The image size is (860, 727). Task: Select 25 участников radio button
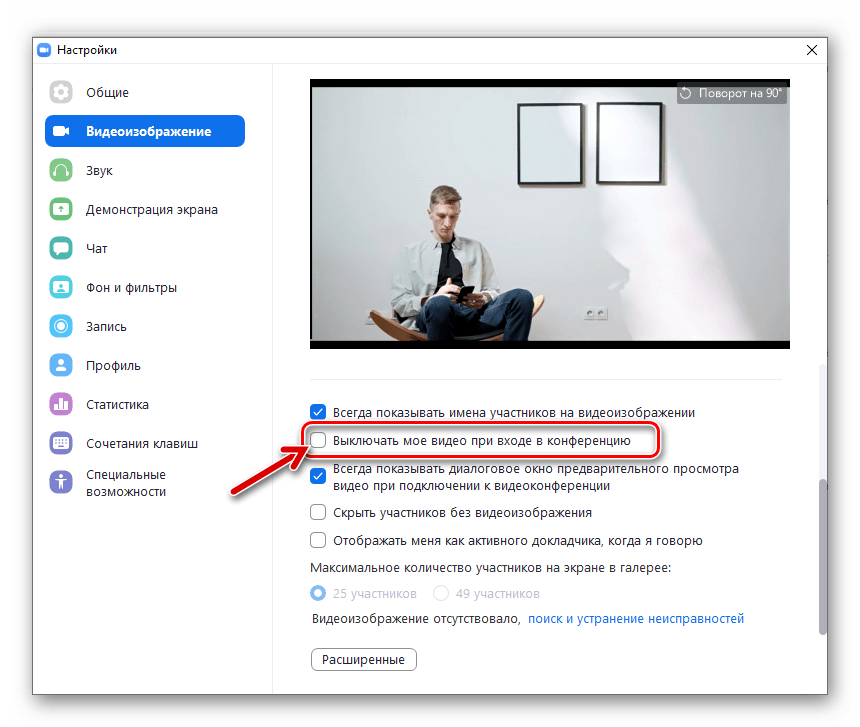point(318,593)
